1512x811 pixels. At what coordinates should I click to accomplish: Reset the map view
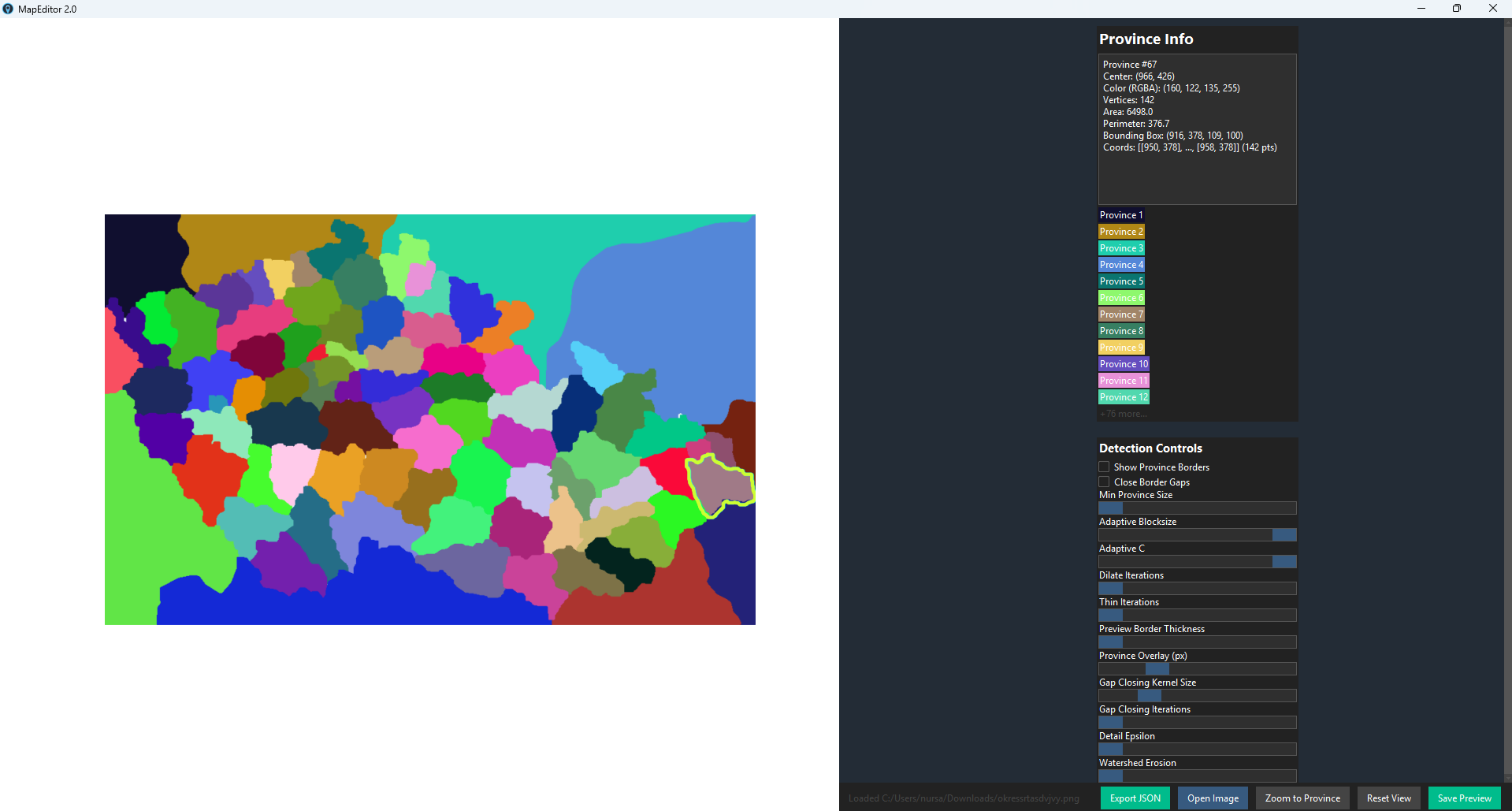1388,798
